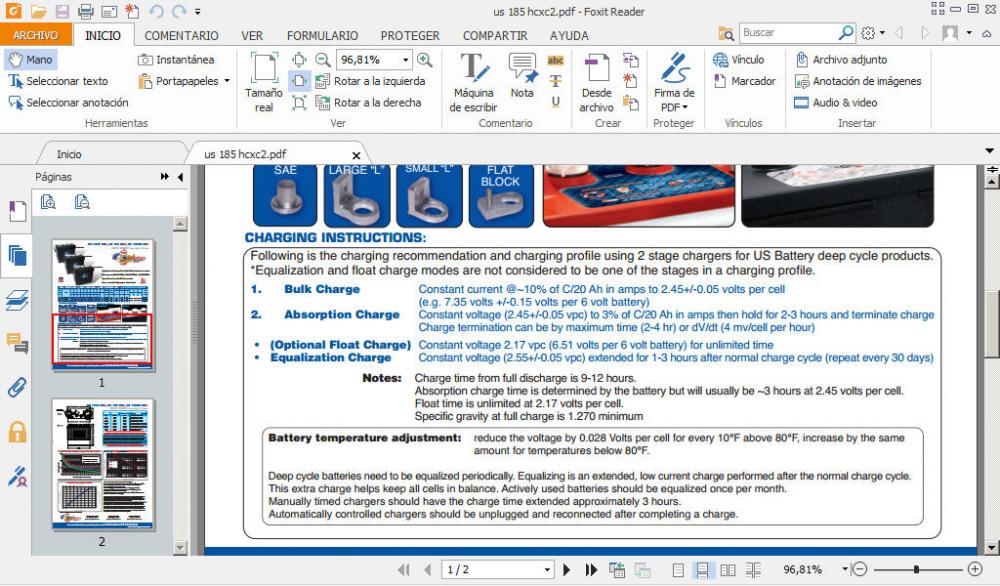The height and width of the screenshot is (586, 1000).
Task: Rotate the page with Rotar a la derecha
Action: [x=369, y=102]
